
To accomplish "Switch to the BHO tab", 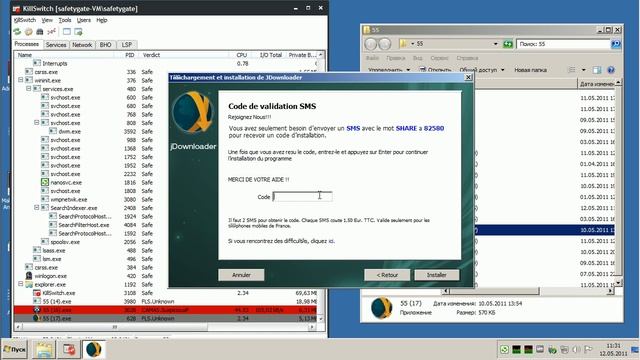I will (106, 45).
